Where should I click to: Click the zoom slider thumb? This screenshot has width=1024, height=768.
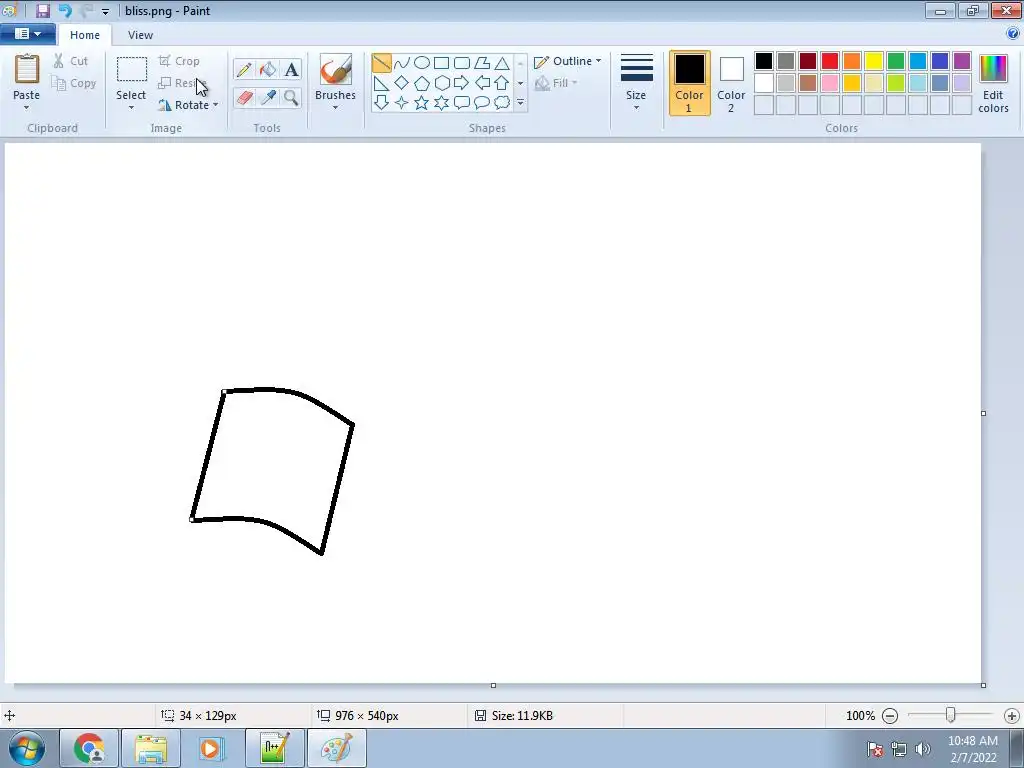pyautogui.click(x=951, y=716)
